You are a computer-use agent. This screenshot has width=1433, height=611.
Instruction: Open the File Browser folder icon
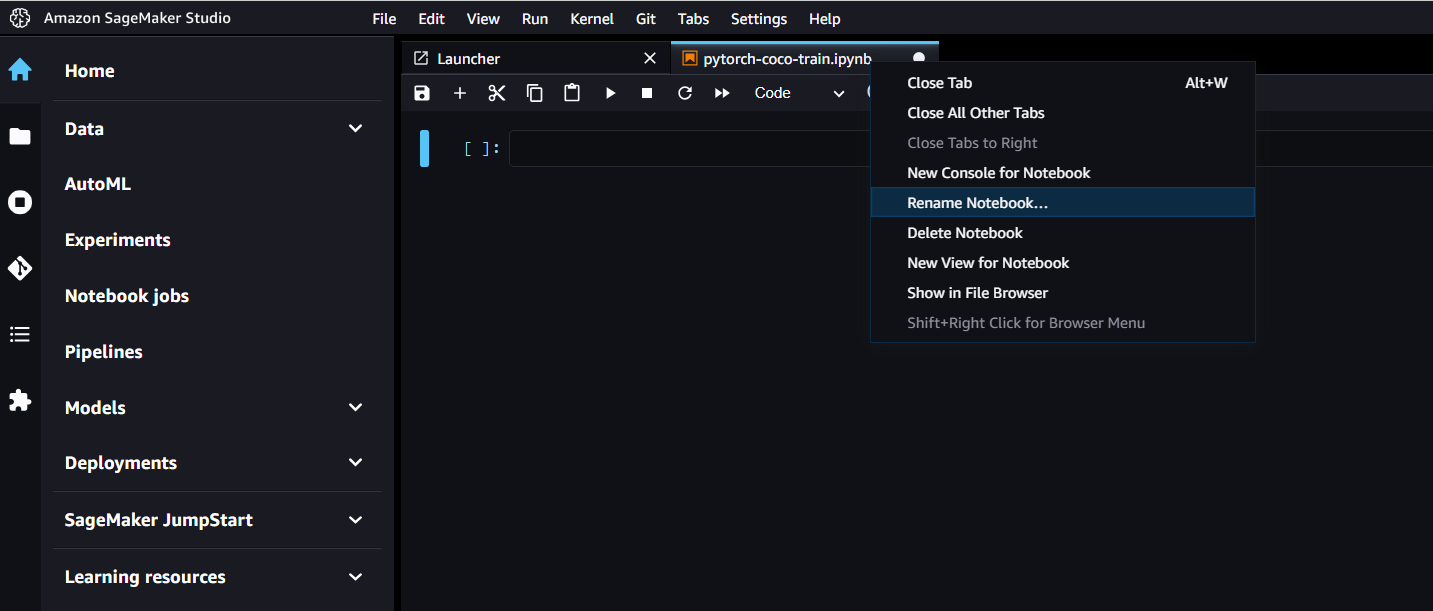[20, 137]
